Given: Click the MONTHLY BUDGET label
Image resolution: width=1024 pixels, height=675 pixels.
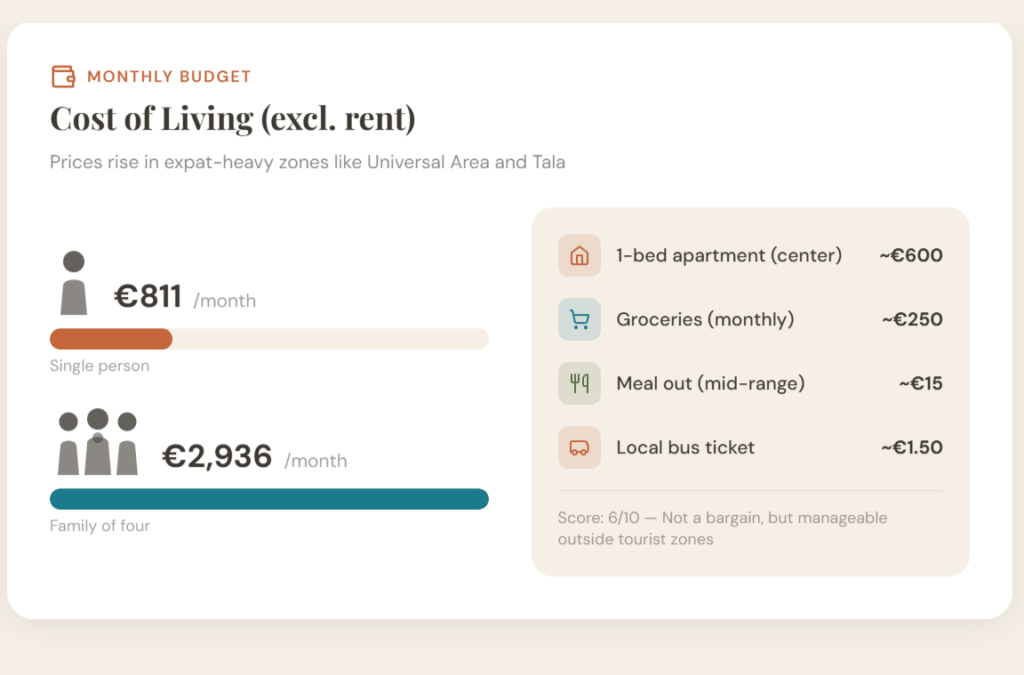Looking at the screenshot, I should click(x=169, y=76).
